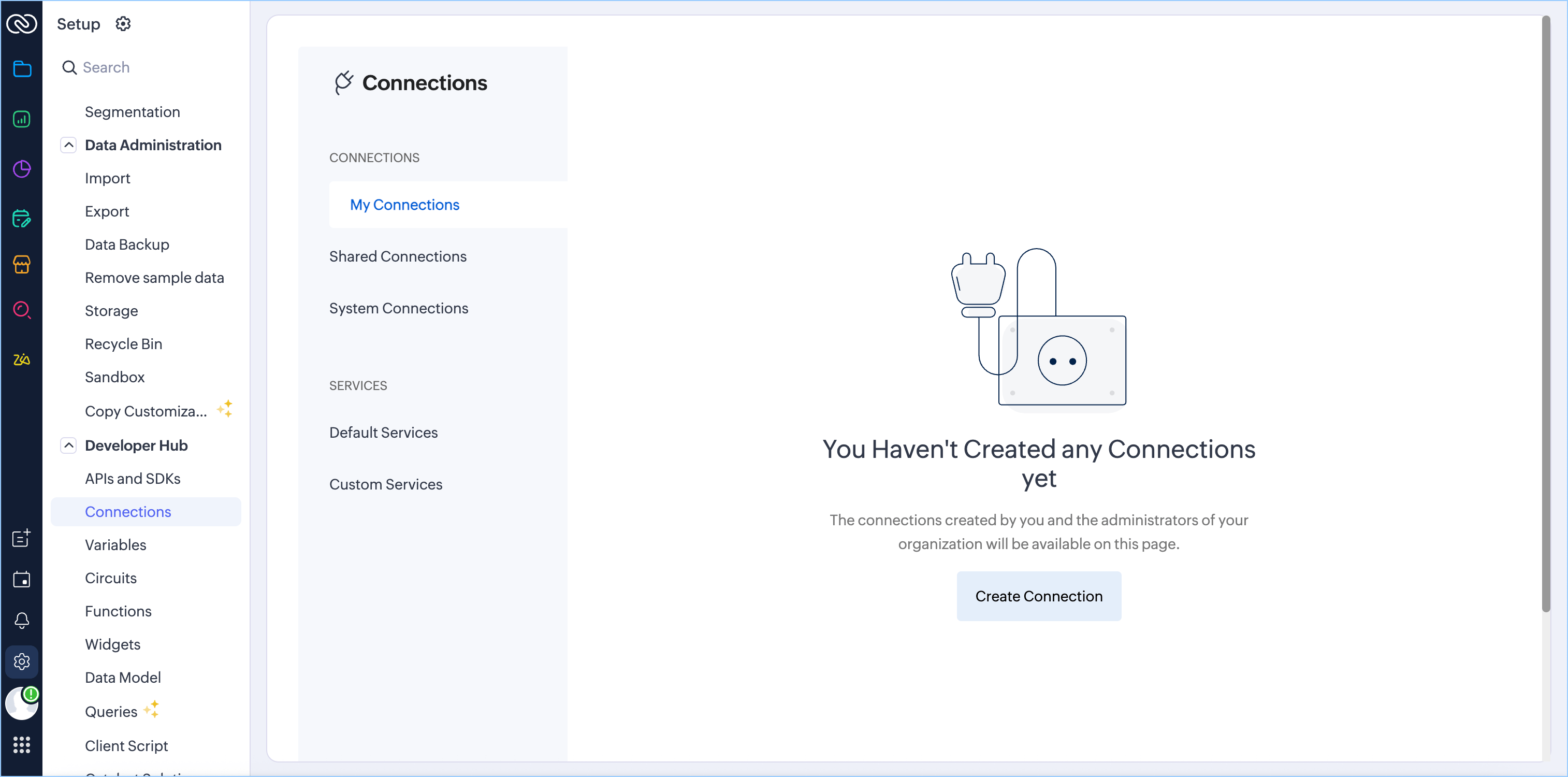Collapse the Data Administration section
Viewport: 1568px width, 777px height.
[69, 145]
